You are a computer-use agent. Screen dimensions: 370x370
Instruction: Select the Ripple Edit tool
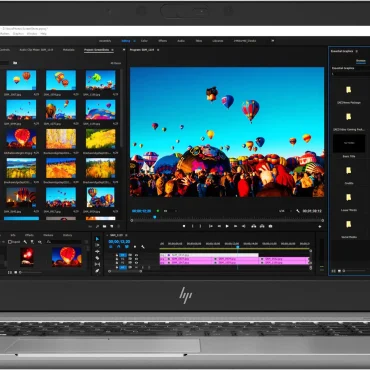[97, 252]
